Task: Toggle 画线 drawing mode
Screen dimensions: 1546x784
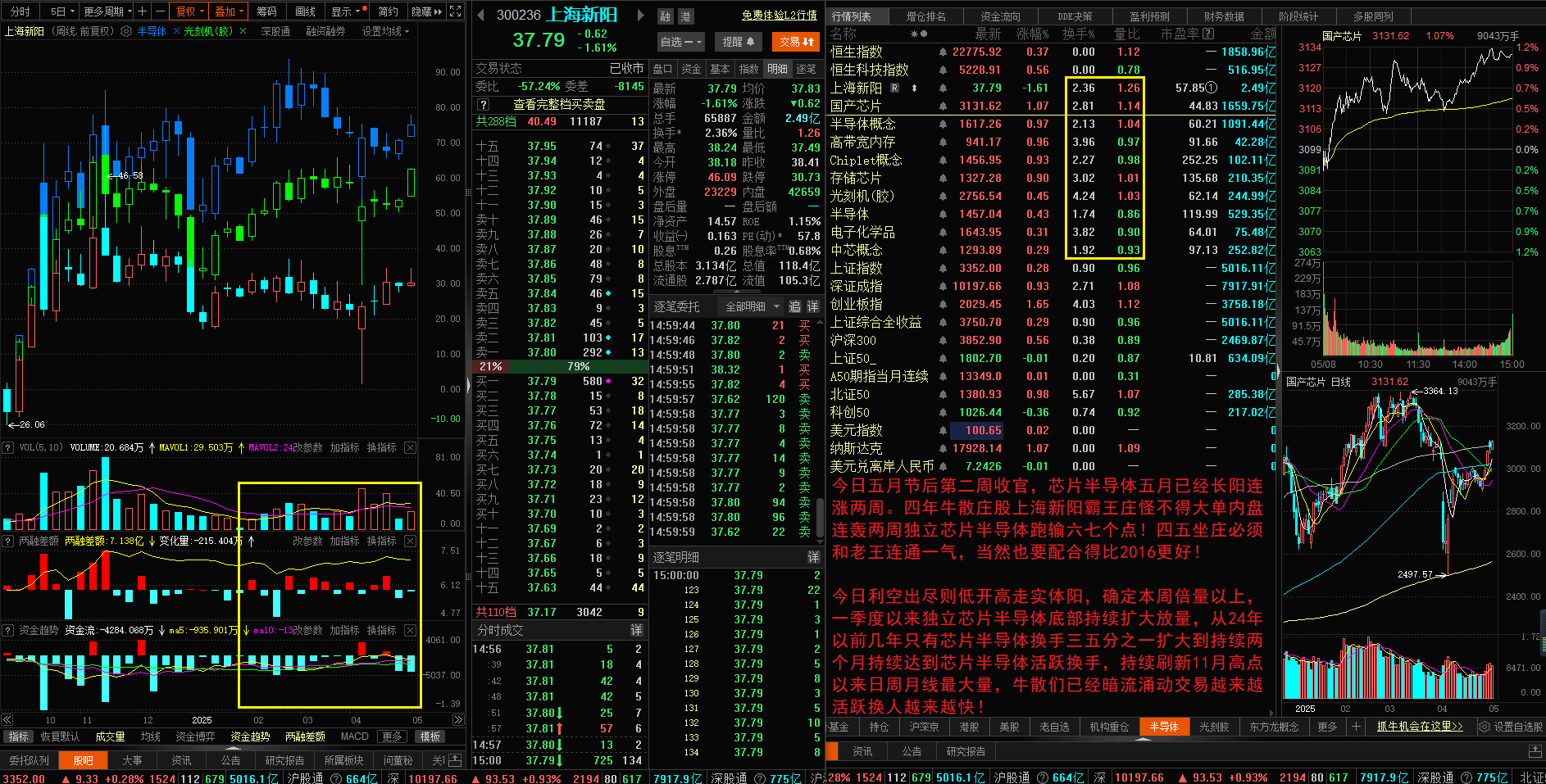Action: pyautogui.click(x=305, y=11)
